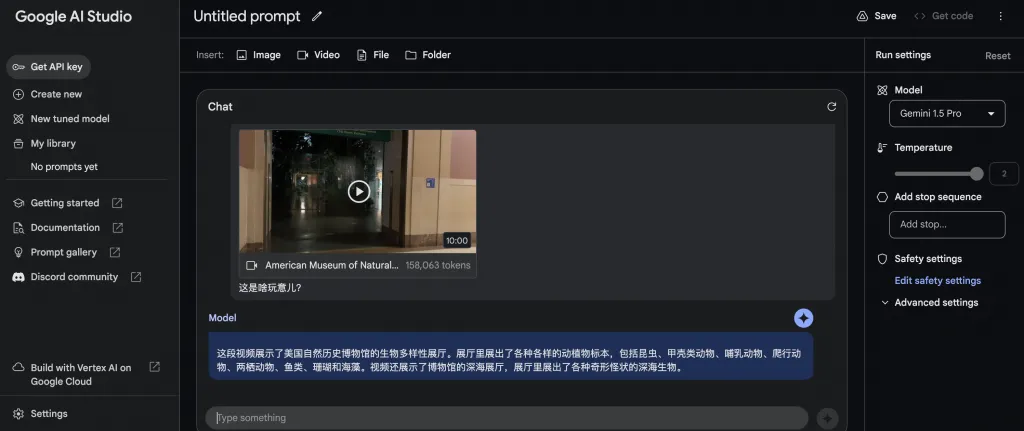Screen dimensions: 1024x431
Task: Save the current prompt
Action: click(x=876, y=16)
